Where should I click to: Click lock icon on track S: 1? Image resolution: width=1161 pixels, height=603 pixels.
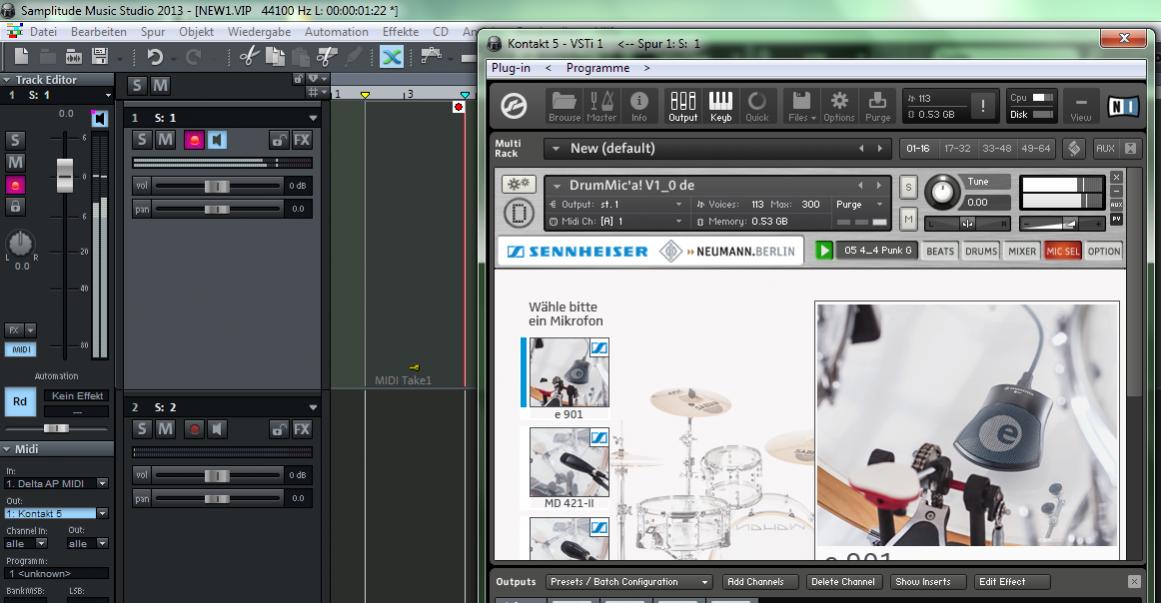click(278, 139)
